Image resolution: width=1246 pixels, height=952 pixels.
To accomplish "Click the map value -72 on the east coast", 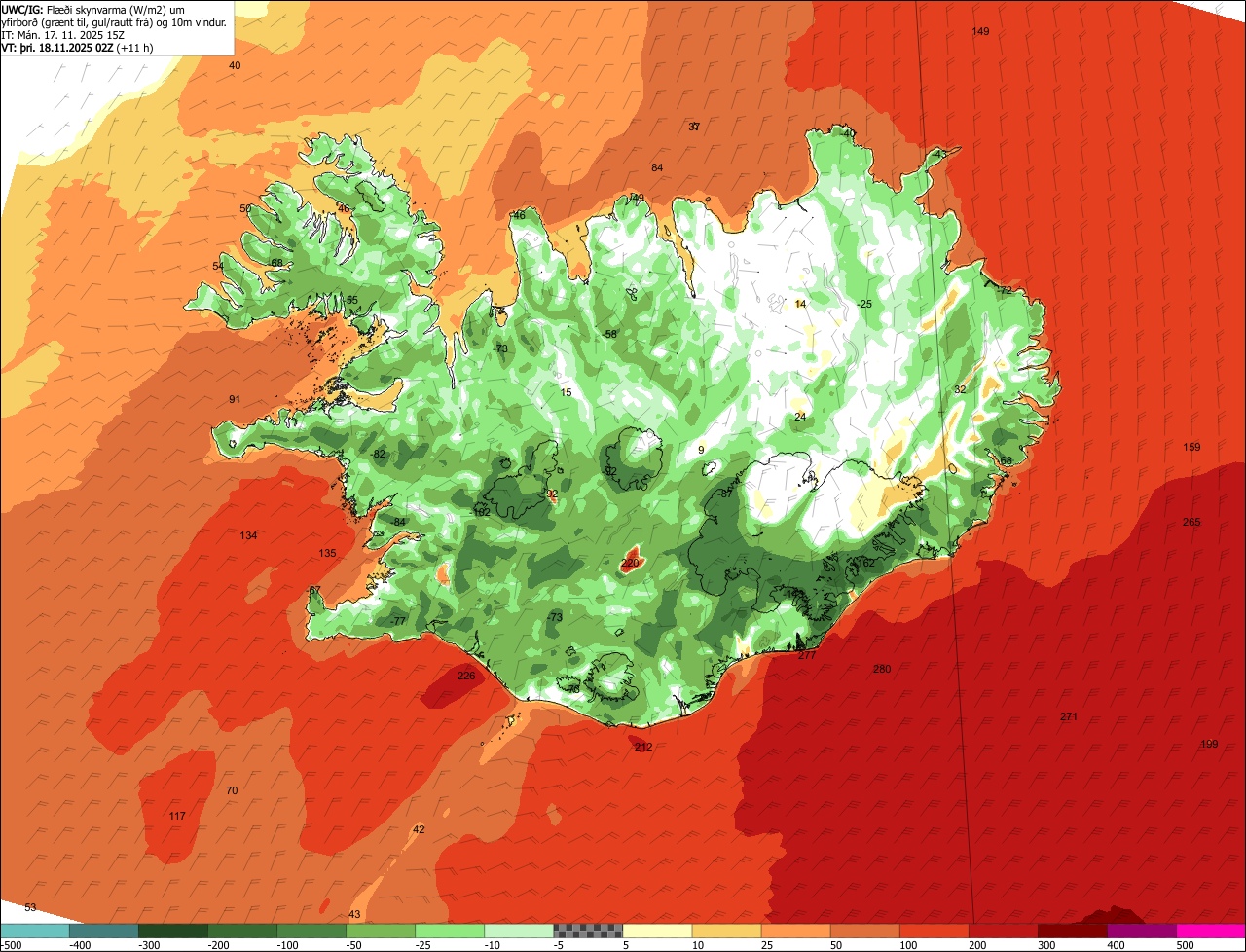I will (x=1006, y=290).
